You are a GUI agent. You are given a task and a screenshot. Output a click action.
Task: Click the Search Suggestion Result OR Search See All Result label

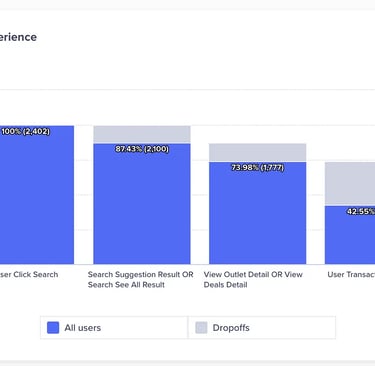[140, 280]
